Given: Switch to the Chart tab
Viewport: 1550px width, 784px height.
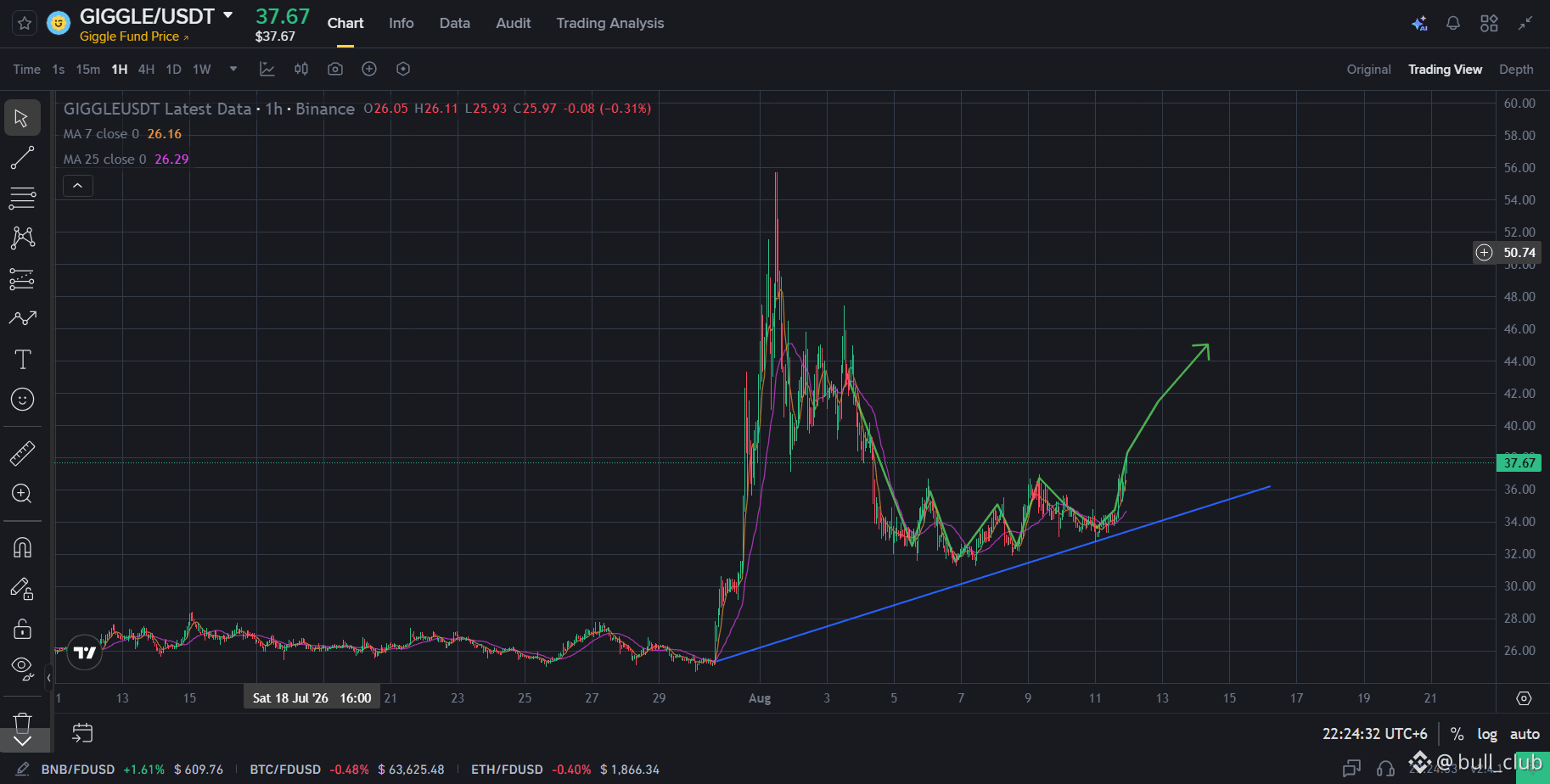Looking at the screenshot, I should 345,23.
